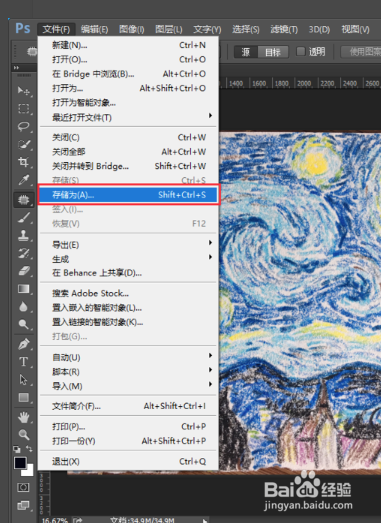The image size is (381, 523).
Task: Choose 存储为(A)... menu item
Action: (128, 194)
